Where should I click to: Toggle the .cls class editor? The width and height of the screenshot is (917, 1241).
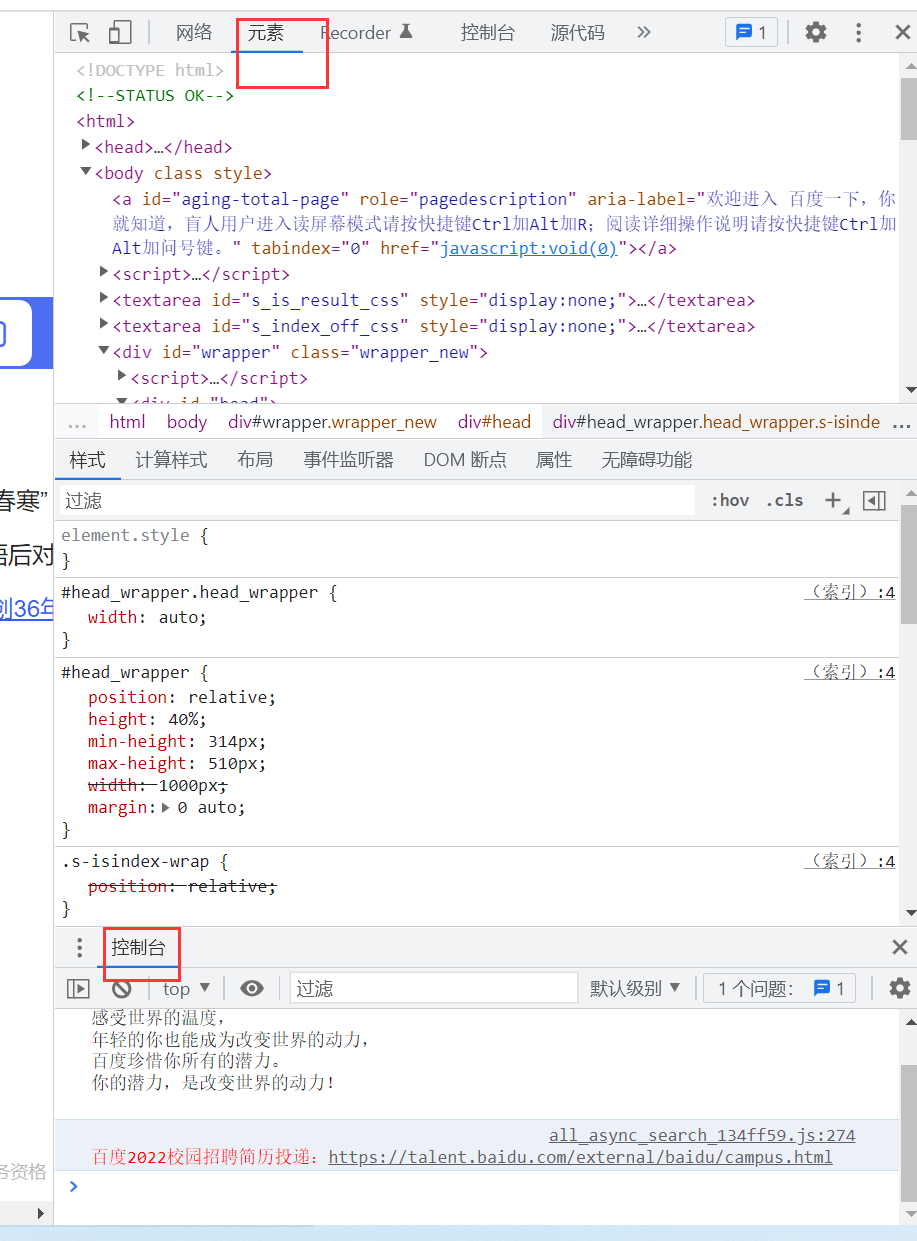[785, 500]
